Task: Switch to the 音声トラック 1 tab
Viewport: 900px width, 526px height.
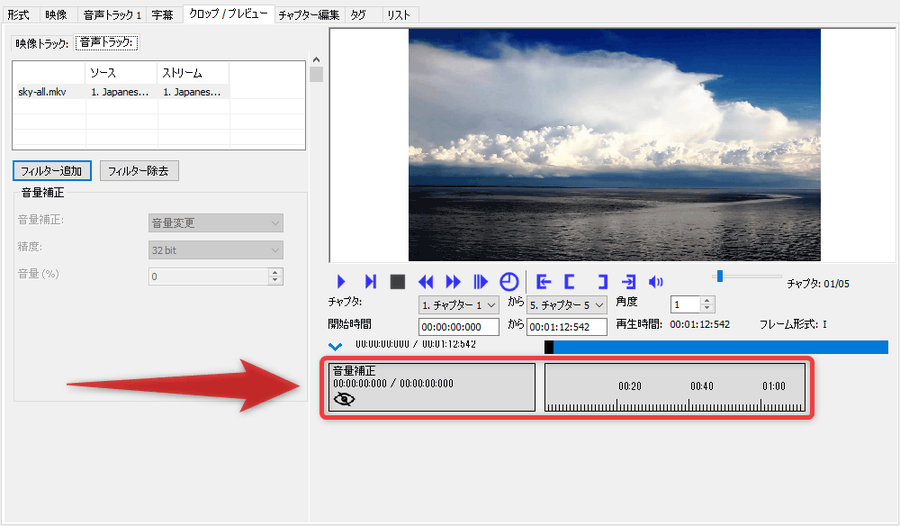Action: tap(112, 15)
